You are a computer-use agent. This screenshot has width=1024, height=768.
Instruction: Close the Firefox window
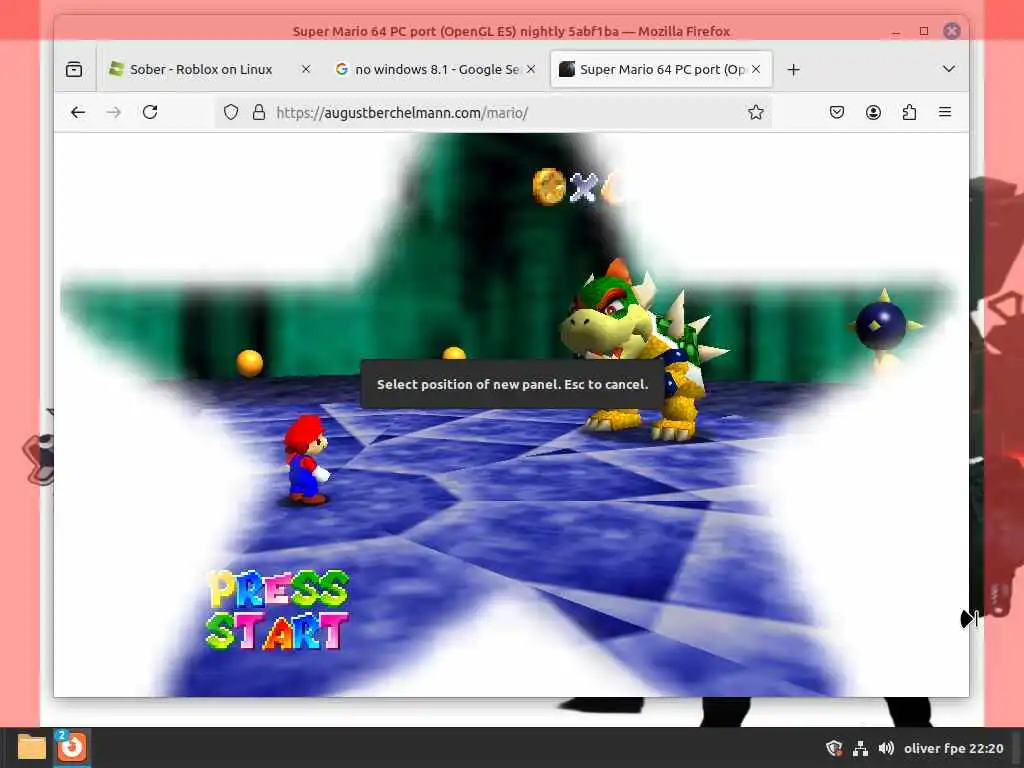tap(952, 31)
